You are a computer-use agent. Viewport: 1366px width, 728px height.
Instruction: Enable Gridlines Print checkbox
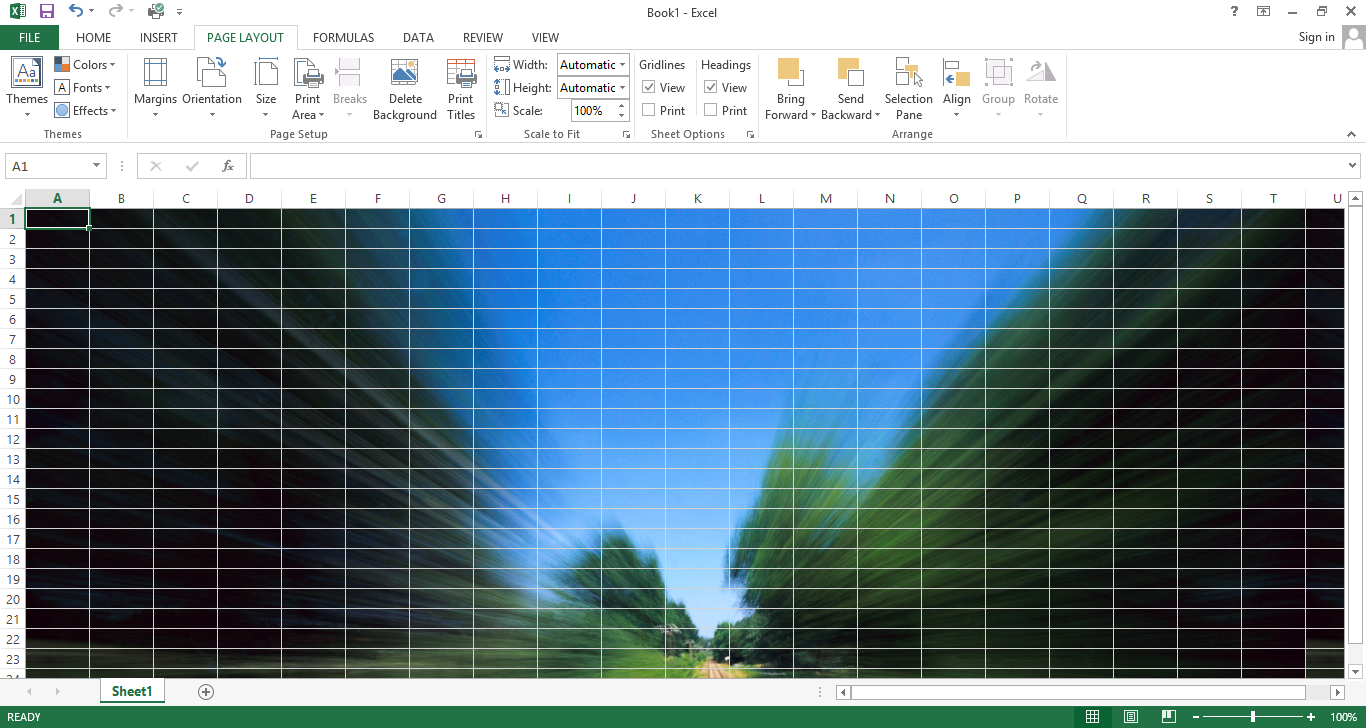tap(649, 111)
